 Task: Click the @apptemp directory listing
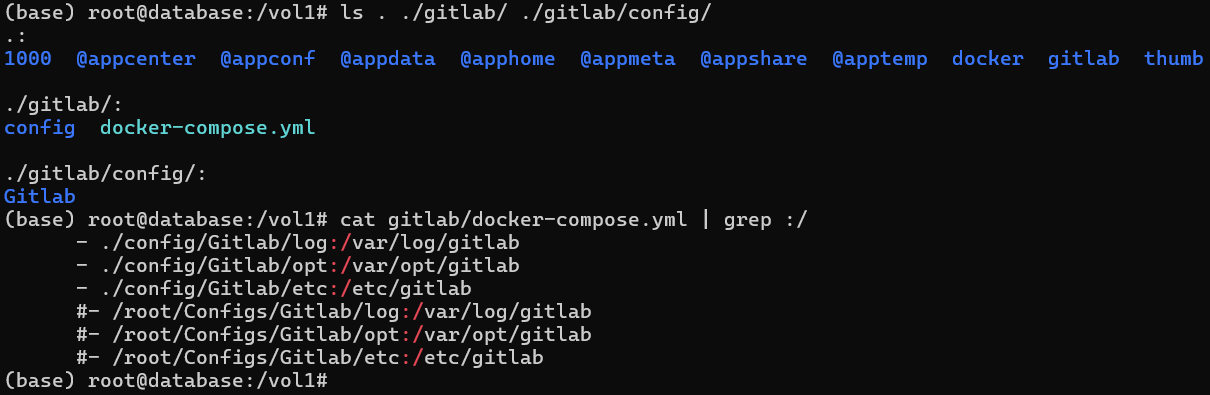[x=880, y=59]
